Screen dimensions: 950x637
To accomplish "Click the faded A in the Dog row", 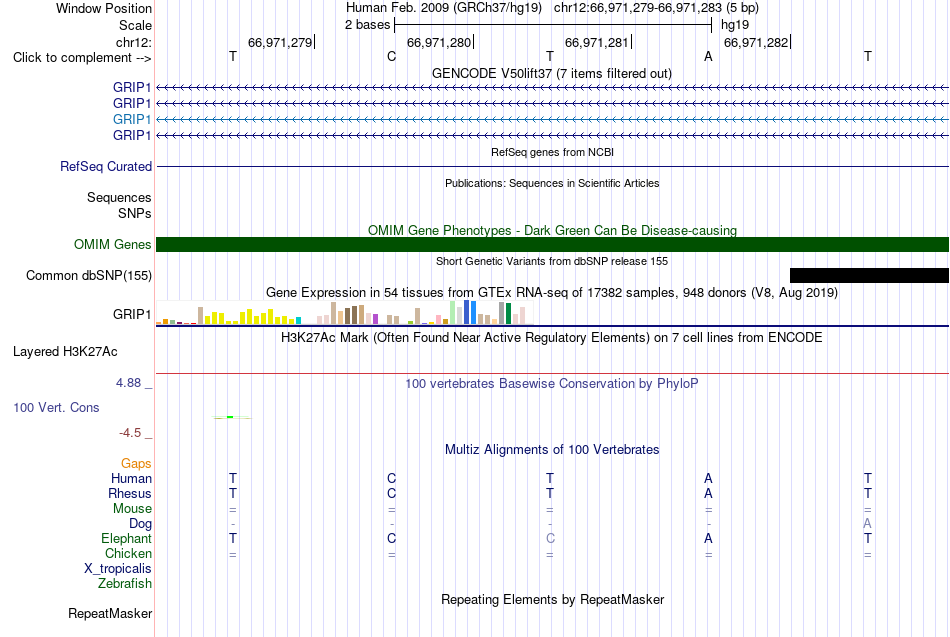I will (868, 524).
